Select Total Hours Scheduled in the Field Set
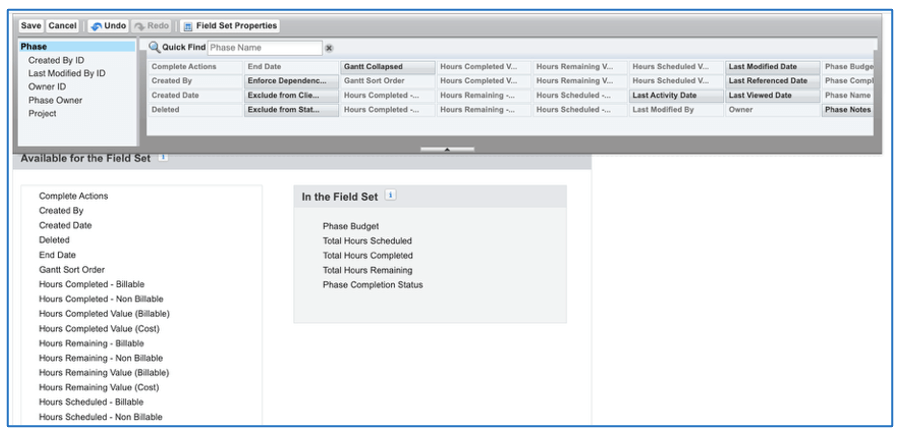 point(367,241)
